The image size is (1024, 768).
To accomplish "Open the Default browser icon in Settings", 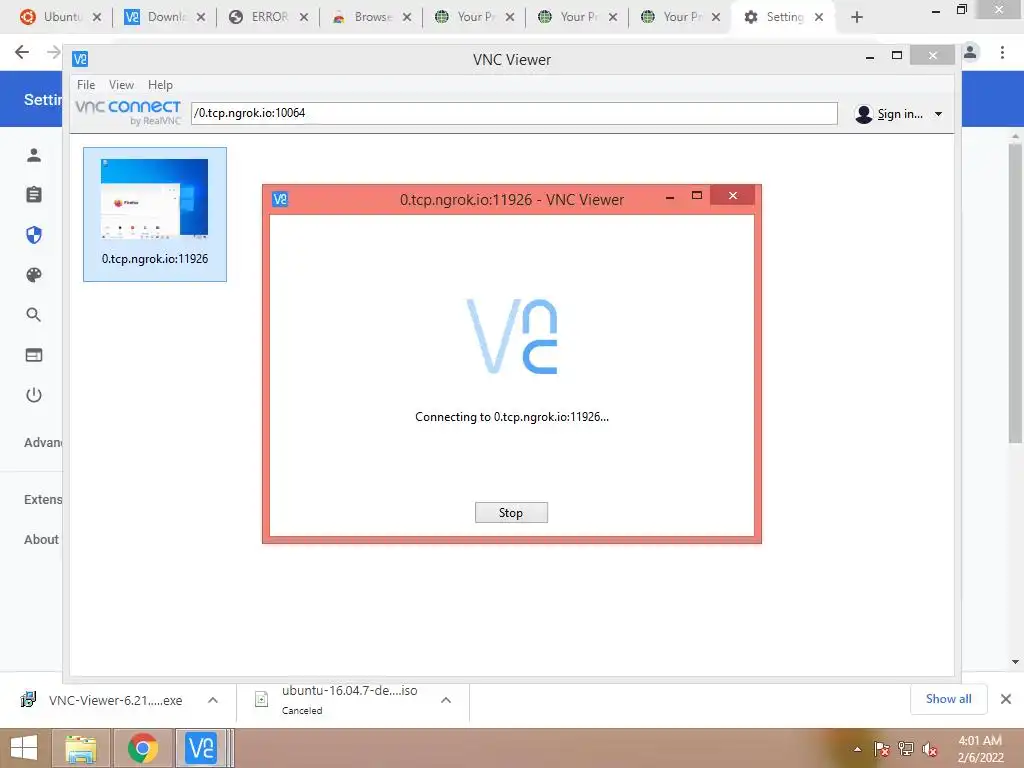I will point(34,355).
